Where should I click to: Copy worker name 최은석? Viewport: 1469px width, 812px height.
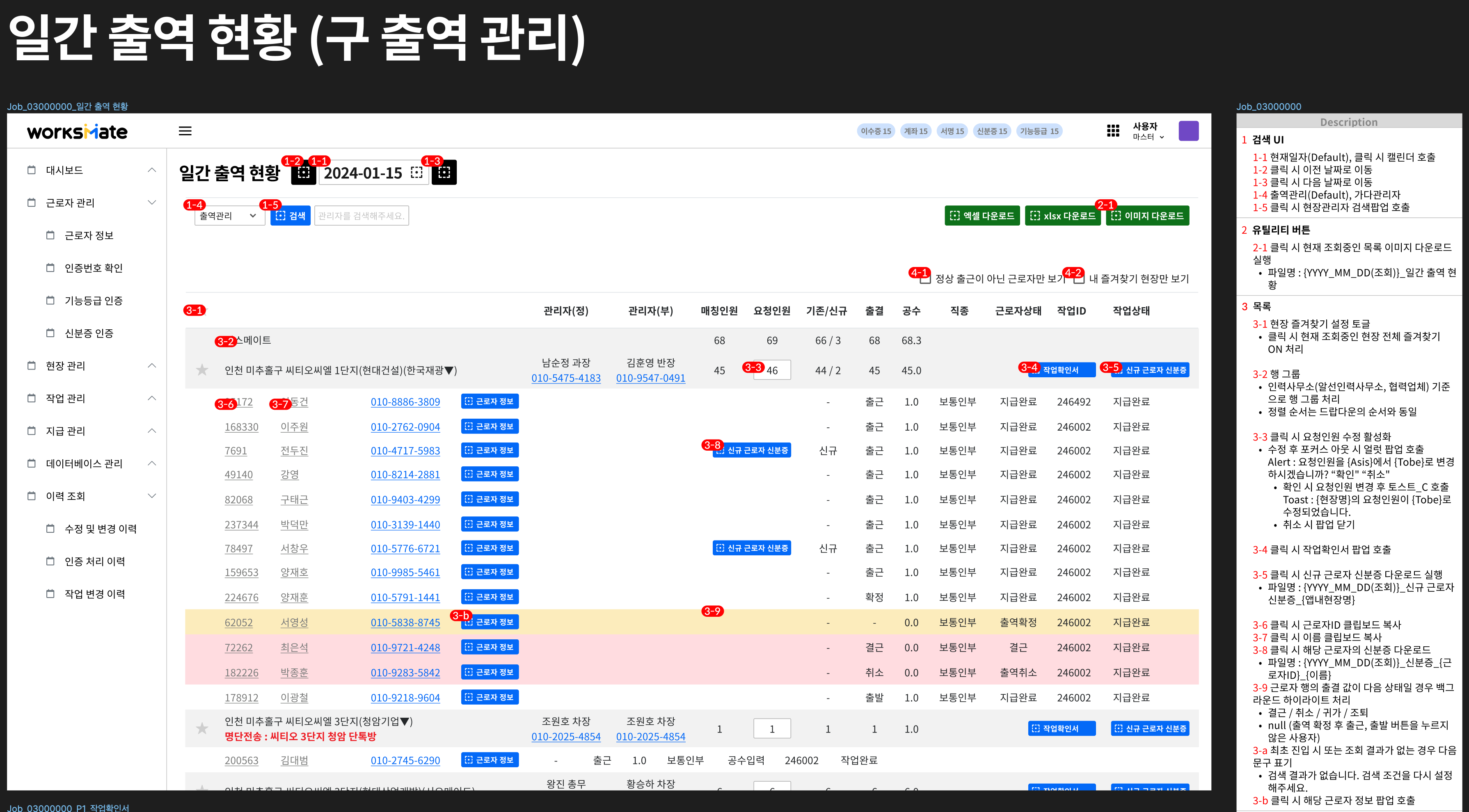[294, 647]
